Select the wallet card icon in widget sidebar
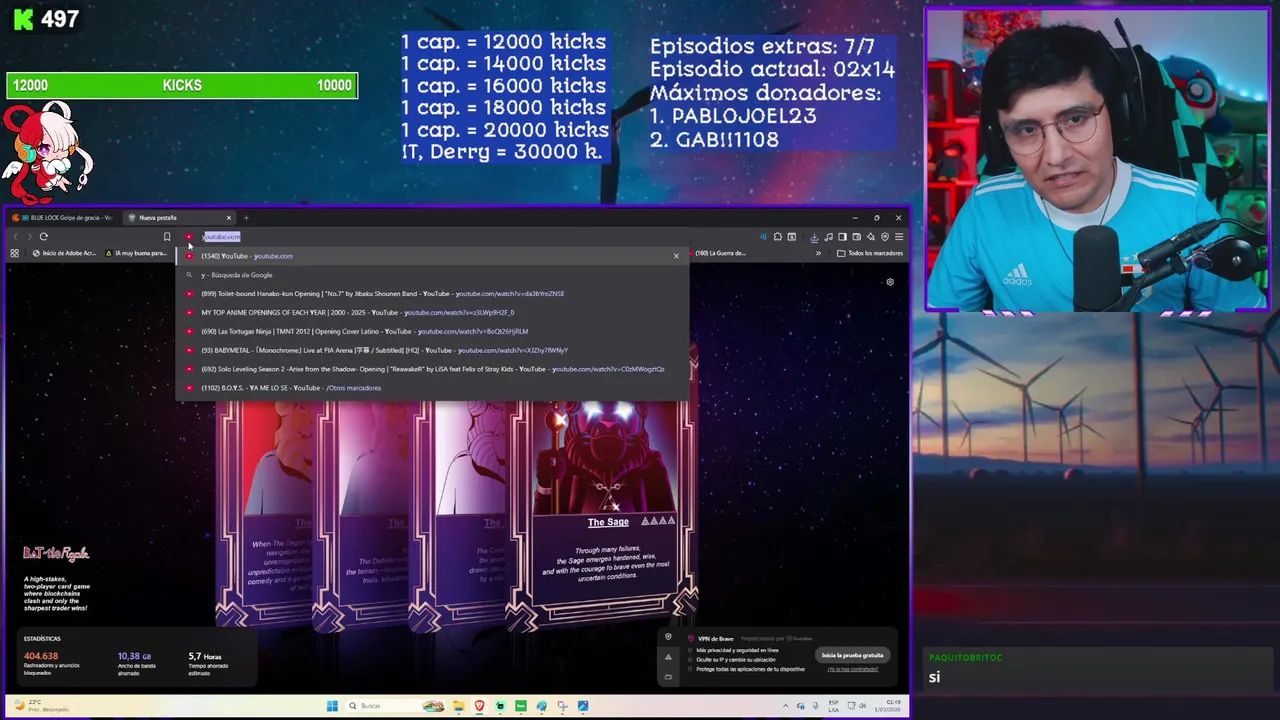 pos(668,677)
